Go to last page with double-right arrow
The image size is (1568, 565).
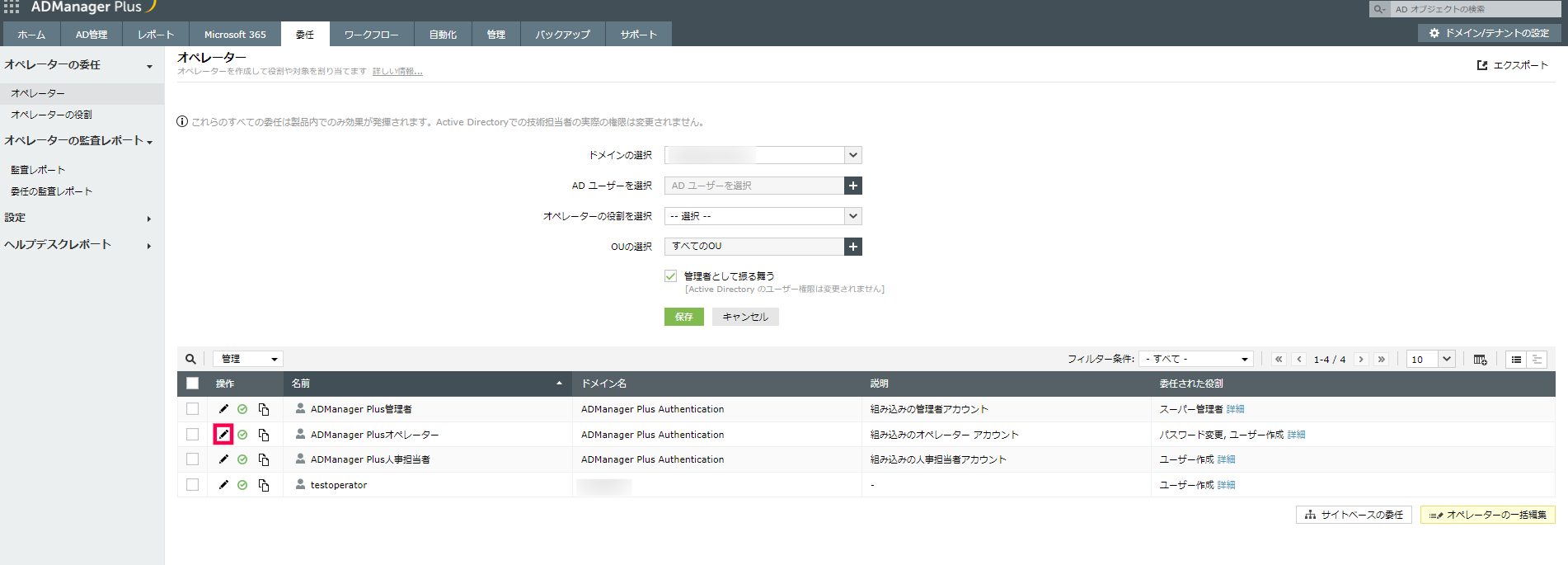pos(1382,359)
